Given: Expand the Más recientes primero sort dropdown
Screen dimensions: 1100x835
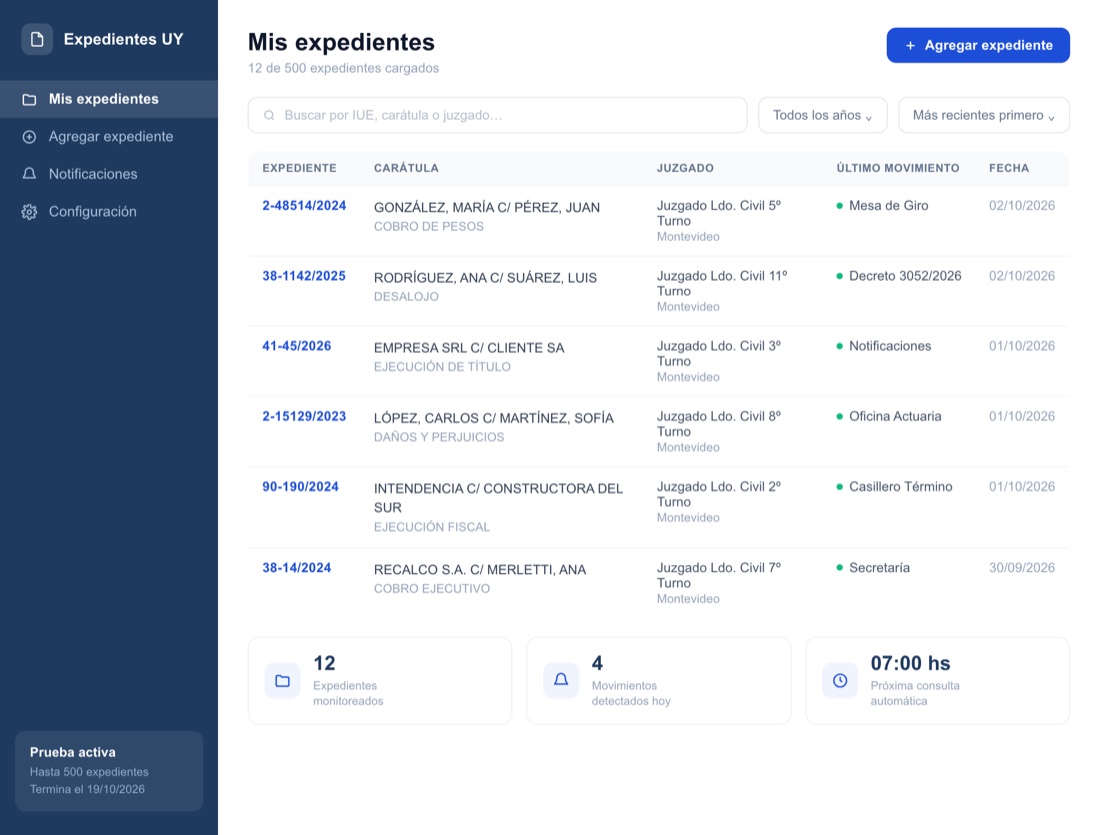Looking at the screenshot, I should [984, 115].
